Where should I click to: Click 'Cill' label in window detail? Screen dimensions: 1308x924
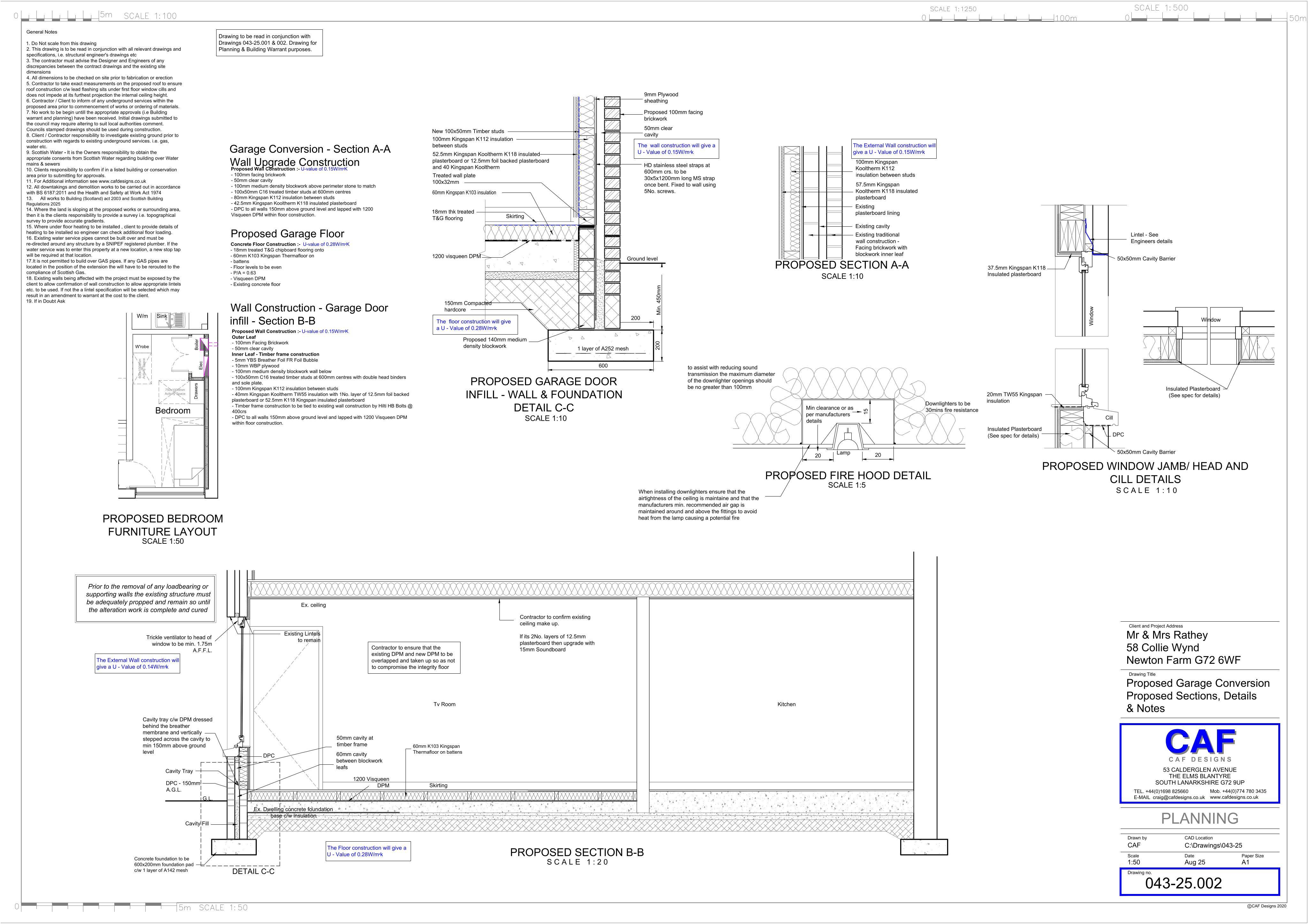click(1109, 418)
